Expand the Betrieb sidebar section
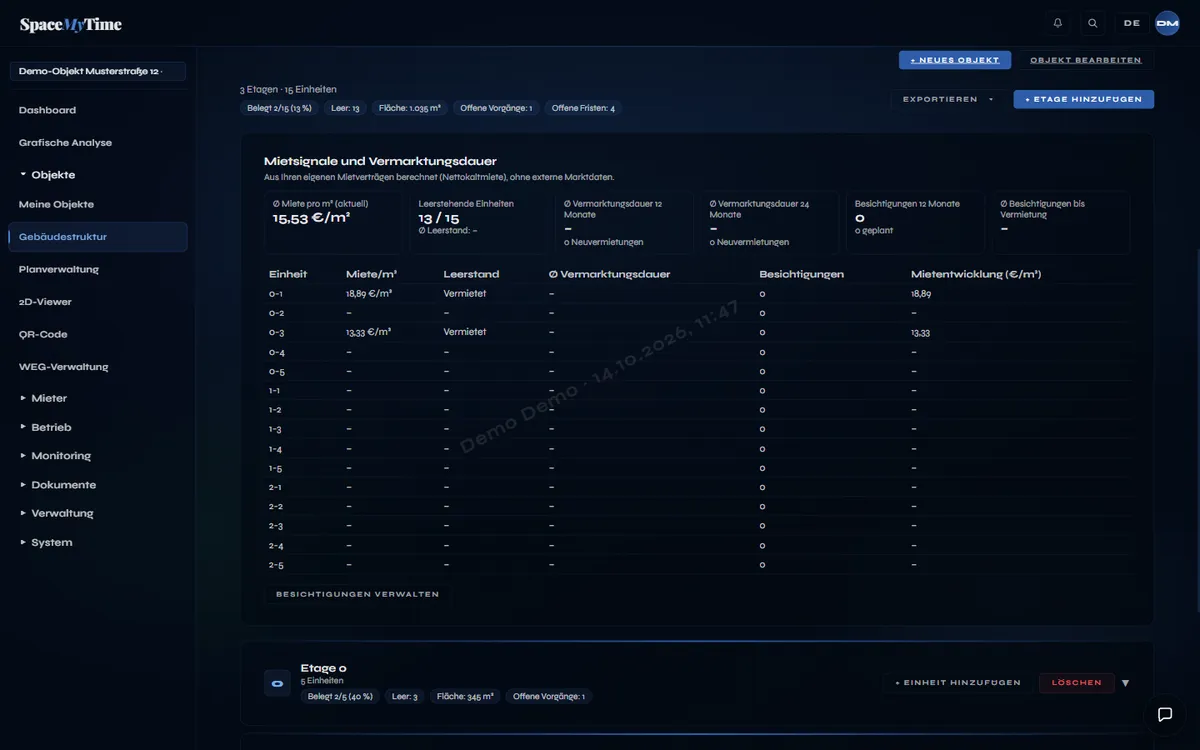This screenshot has width=1200, height=750. (51, 427)
